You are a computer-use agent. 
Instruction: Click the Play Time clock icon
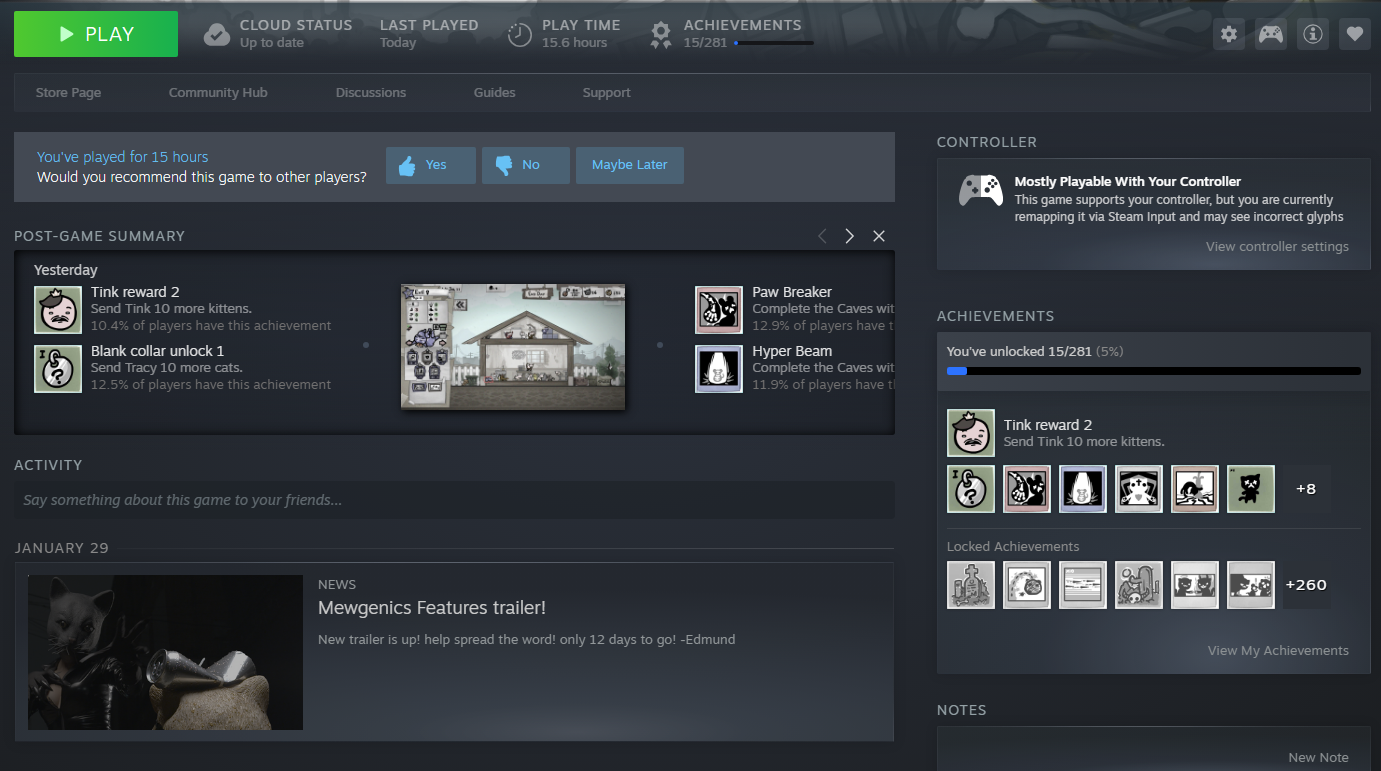(520, 35)
